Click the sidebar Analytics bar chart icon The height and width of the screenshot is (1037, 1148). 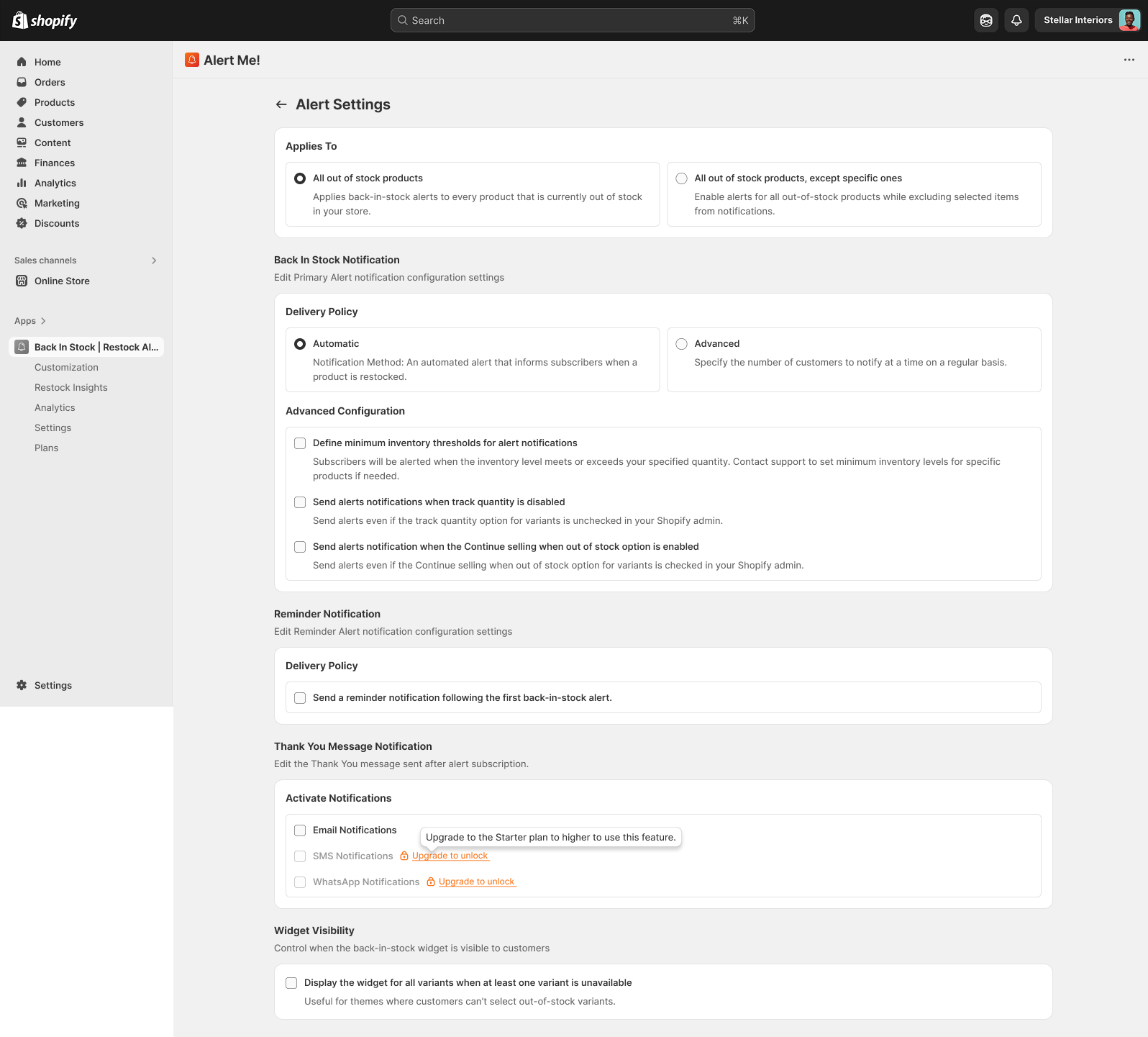[22, 183]
